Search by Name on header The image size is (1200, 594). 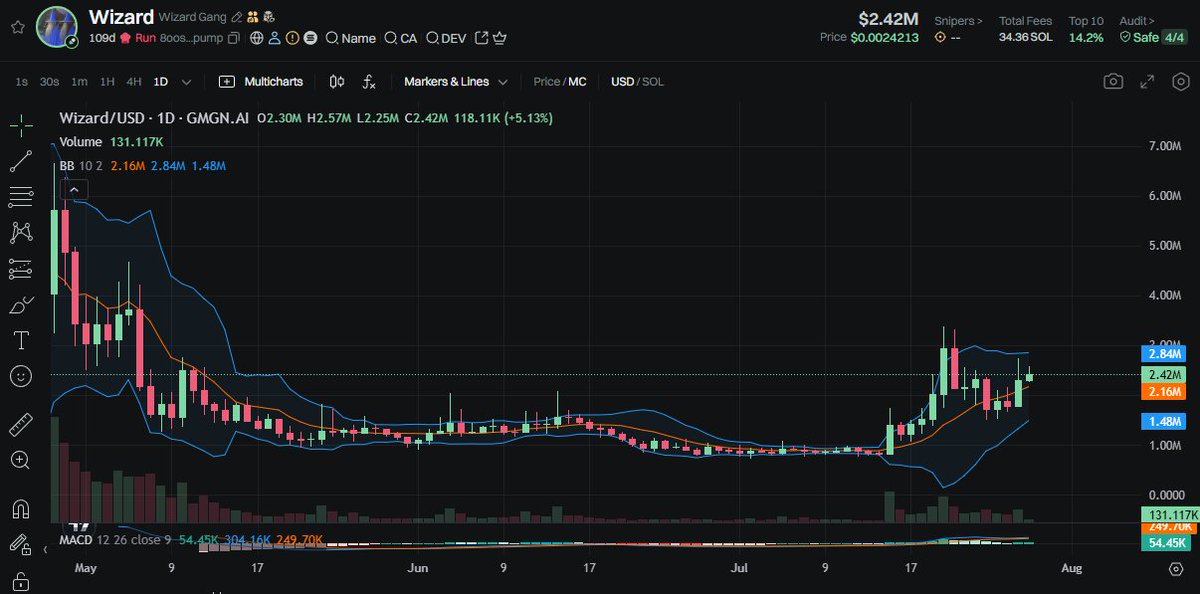[x=350, y=38]
